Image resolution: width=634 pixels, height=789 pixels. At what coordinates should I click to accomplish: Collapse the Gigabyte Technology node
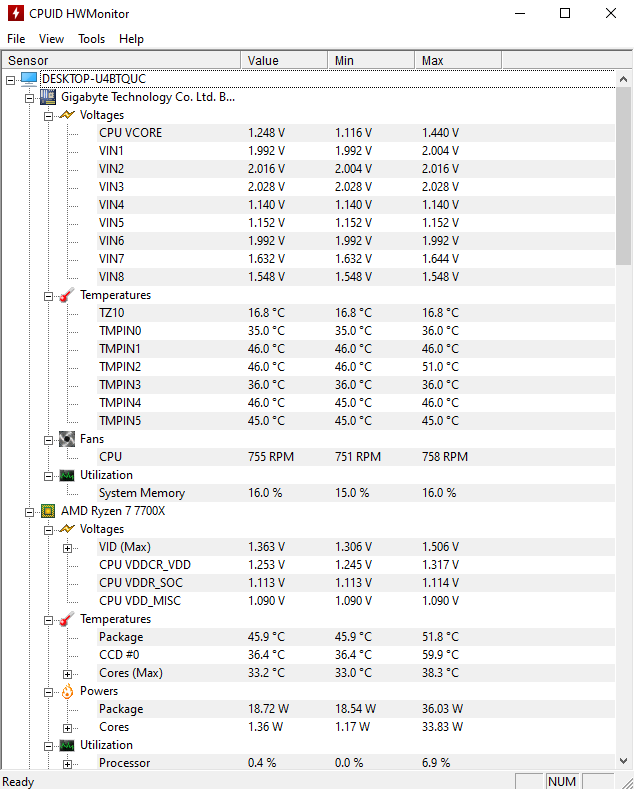[30, 98]
